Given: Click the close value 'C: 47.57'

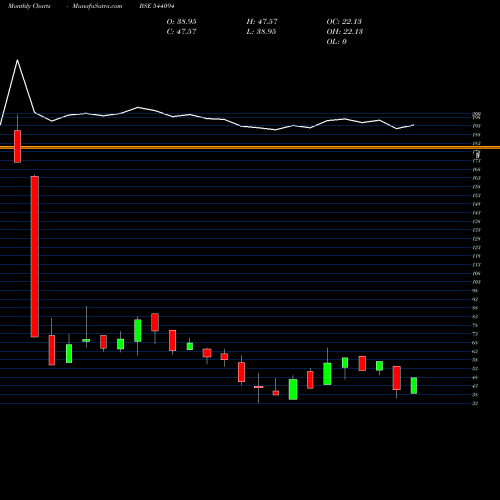Looking at the screenshot, I should pos(181,32).
